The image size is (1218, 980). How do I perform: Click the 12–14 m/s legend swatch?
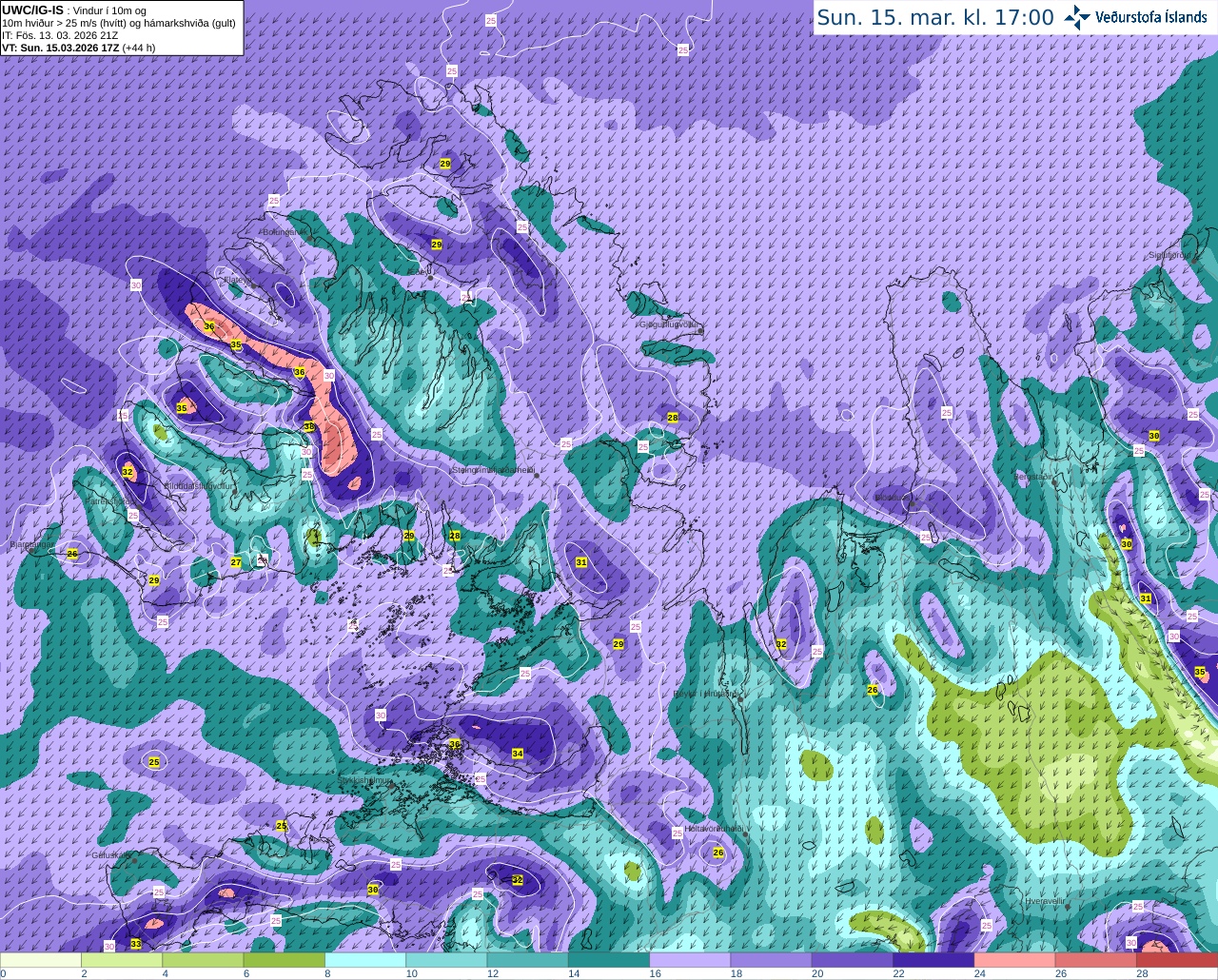(528, 960)
